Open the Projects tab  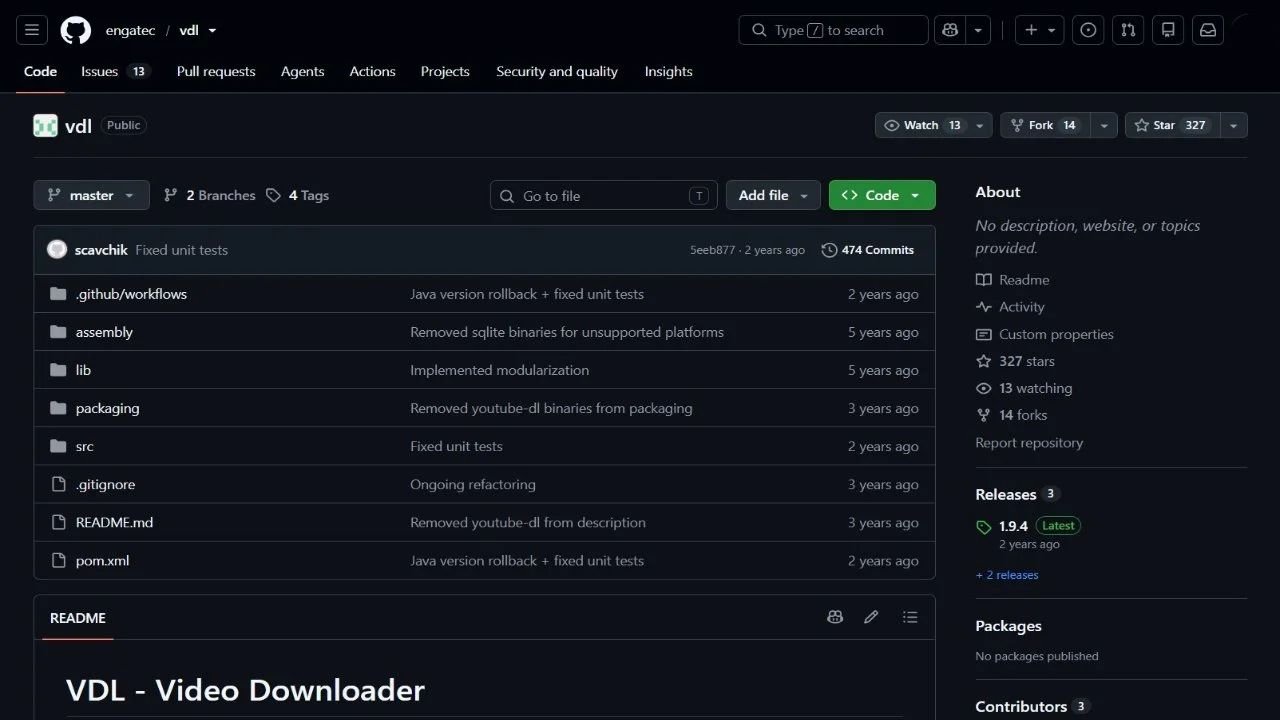445,72
